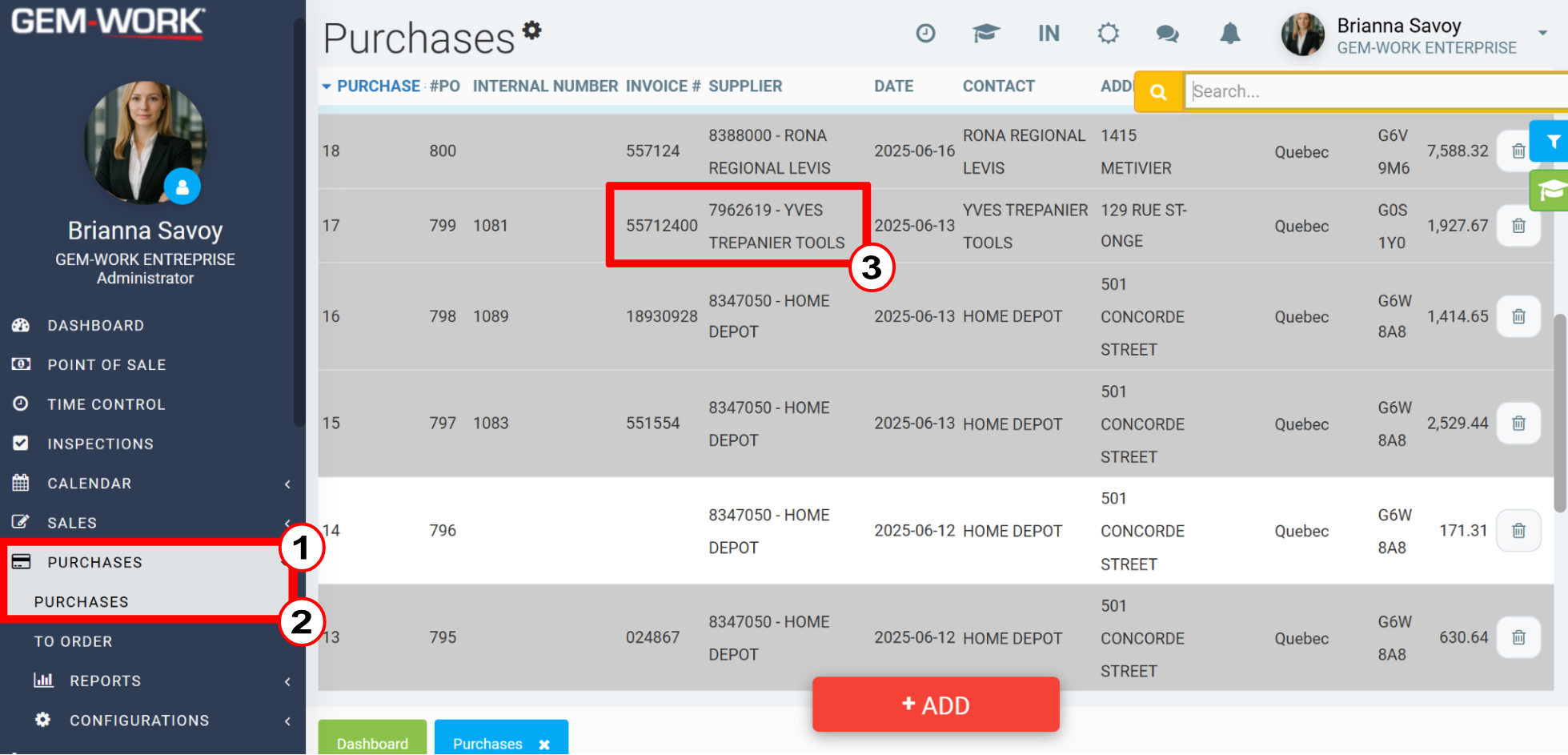This screenshot has width=1568, height=755.
Task: Click the orange search magnifier icon
Action: click(1158, 91)
